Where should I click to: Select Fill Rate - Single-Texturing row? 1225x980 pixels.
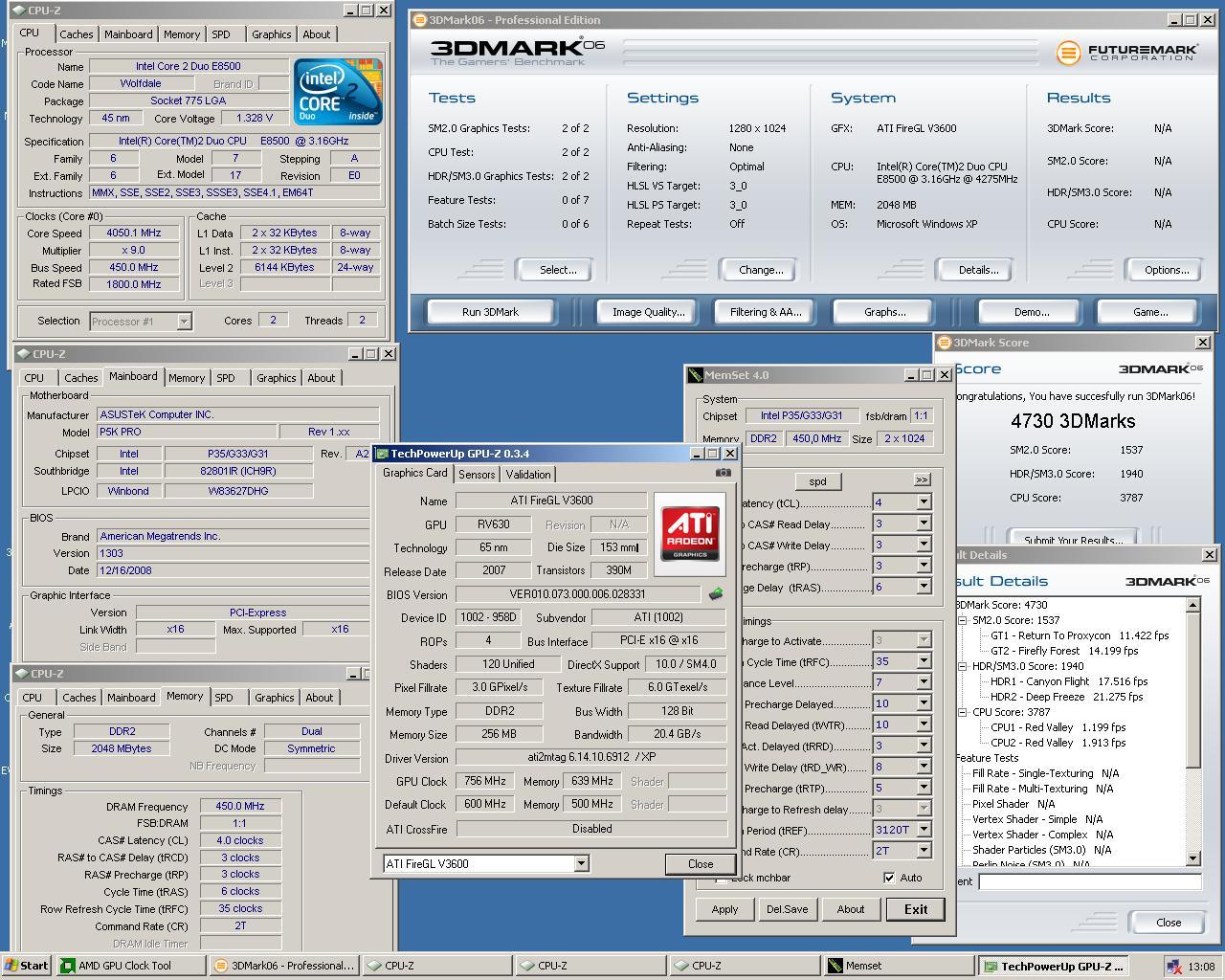click(1046, 773)
